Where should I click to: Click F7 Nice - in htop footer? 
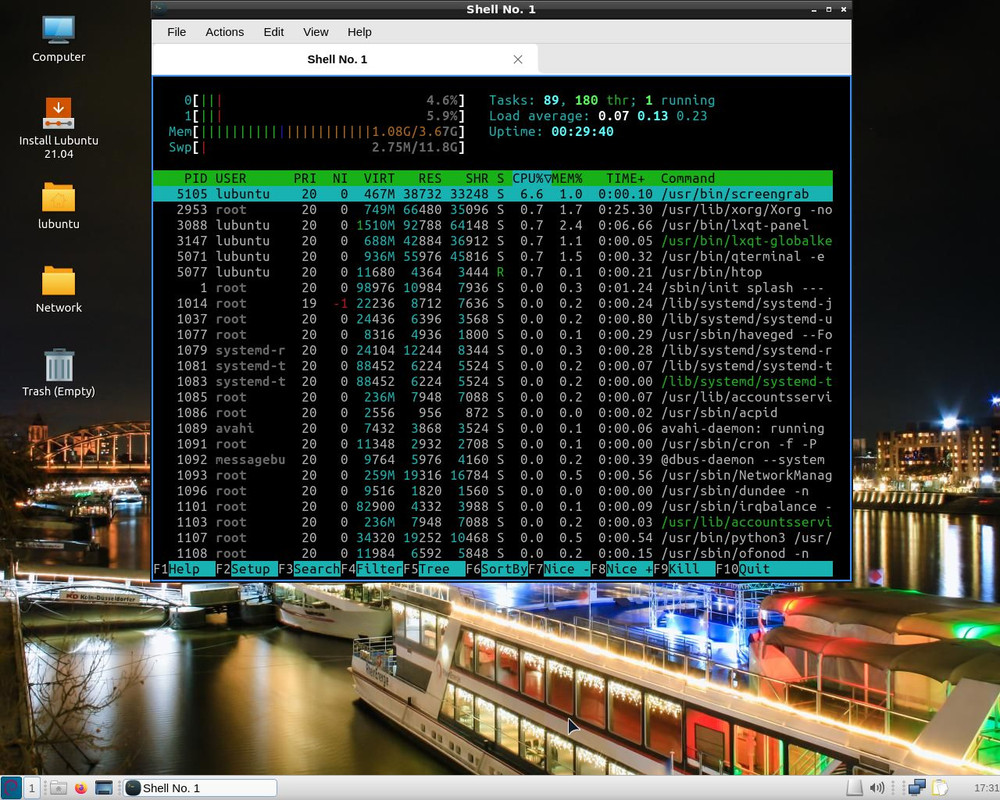559,569
